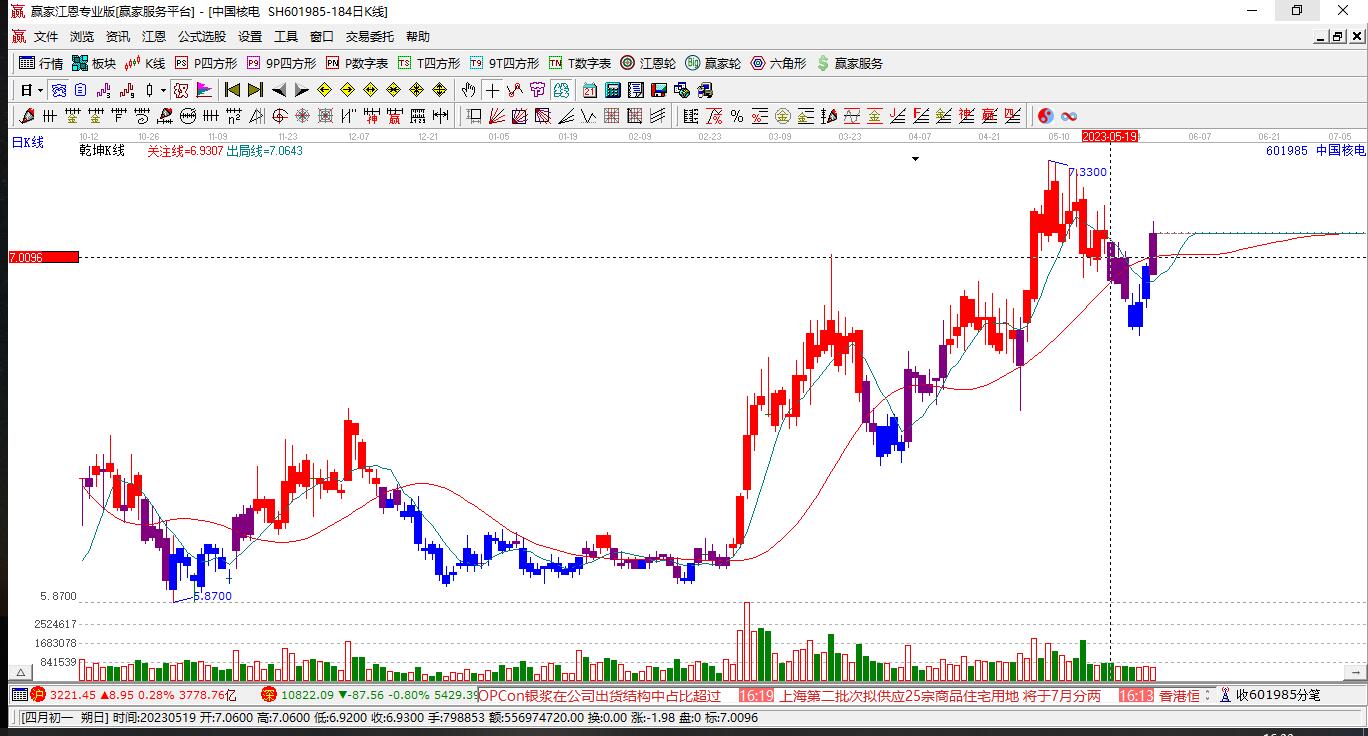This screenshot has height=736, width=1368.
Task: Open the 资讯 menu
Action: click(118, 37)
